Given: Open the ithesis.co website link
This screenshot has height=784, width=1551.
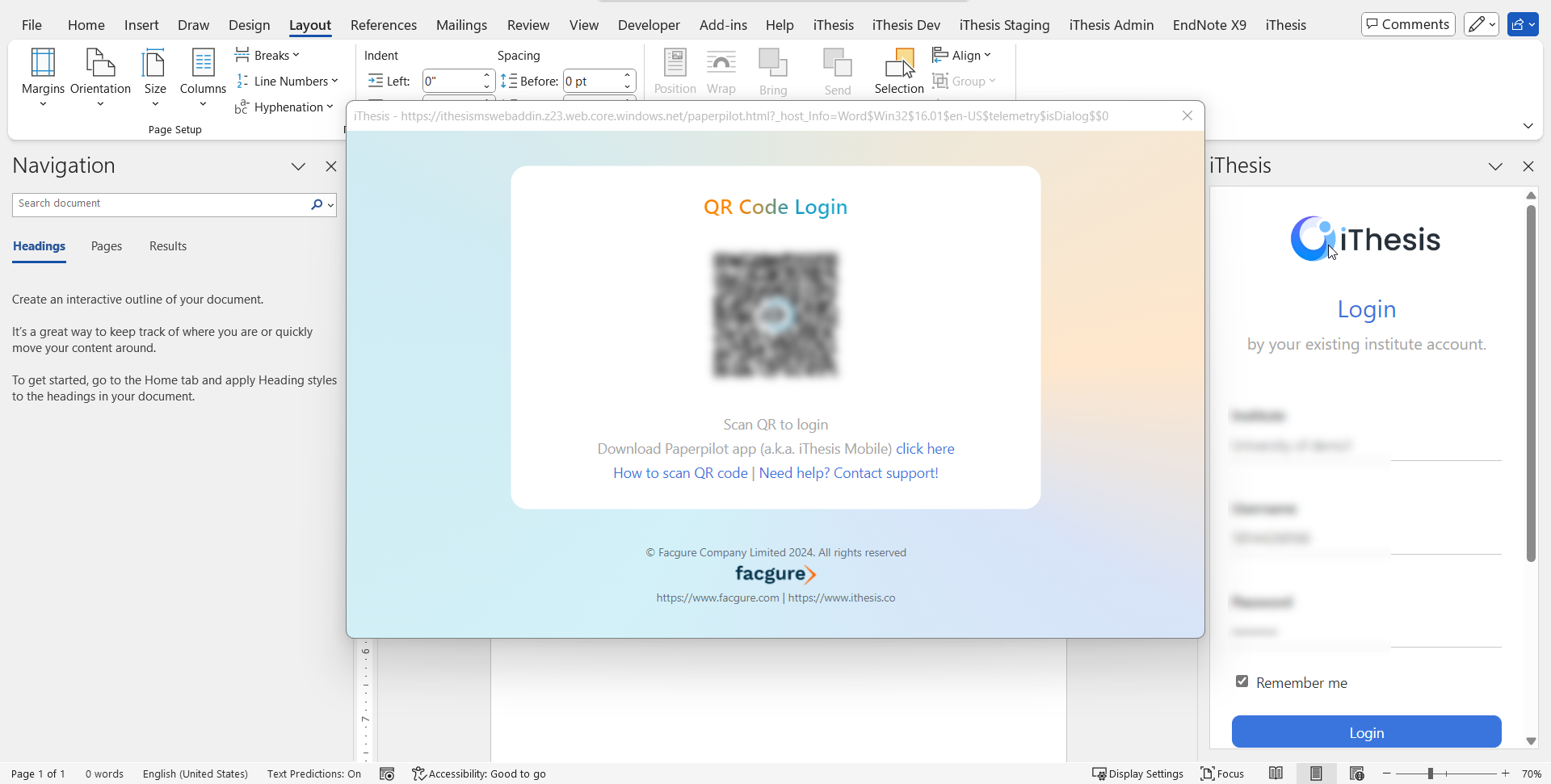Looking at the screenshot, I should coord(842,598).
